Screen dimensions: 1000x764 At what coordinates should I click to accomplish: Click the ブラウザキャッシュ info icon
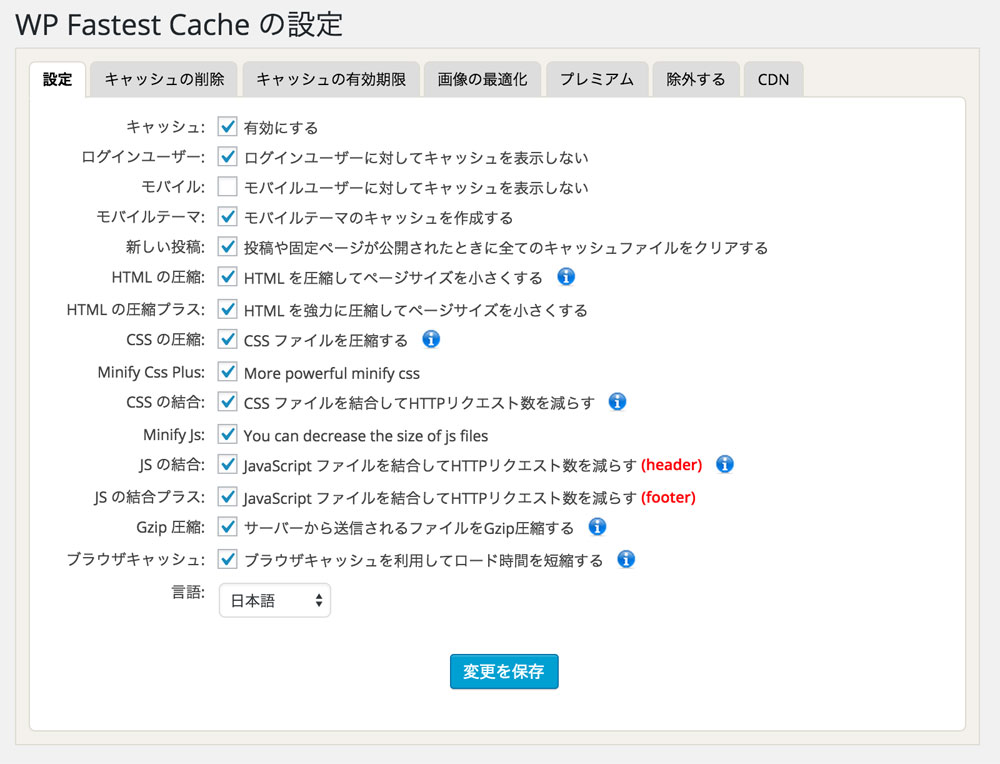(x=625, y=559)
